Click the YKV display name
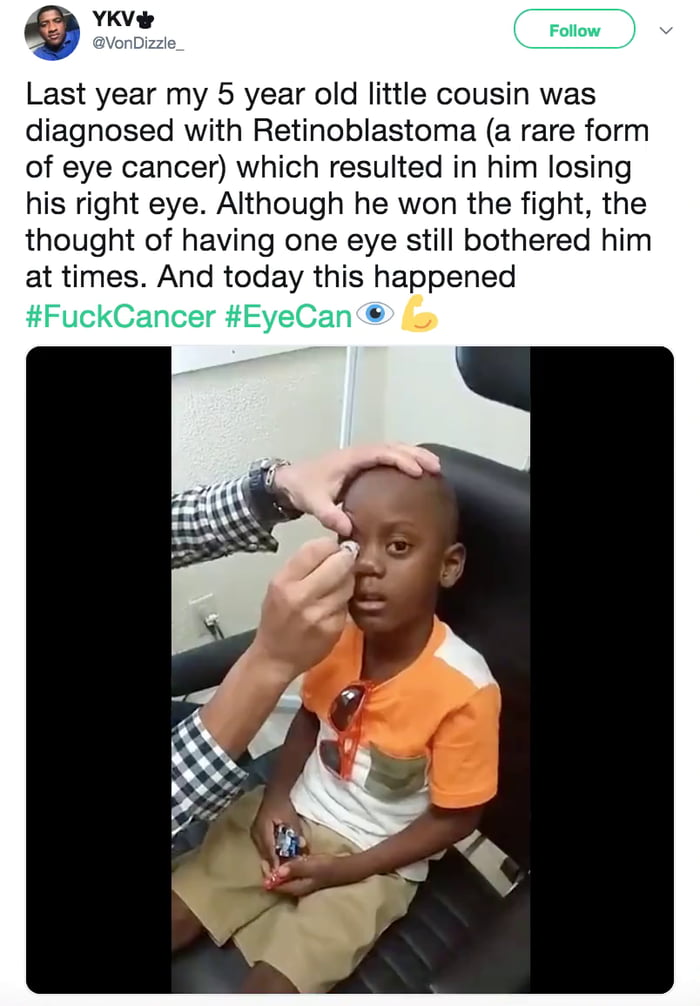This screenshot has height=1006, width=700. click(114, 19)
